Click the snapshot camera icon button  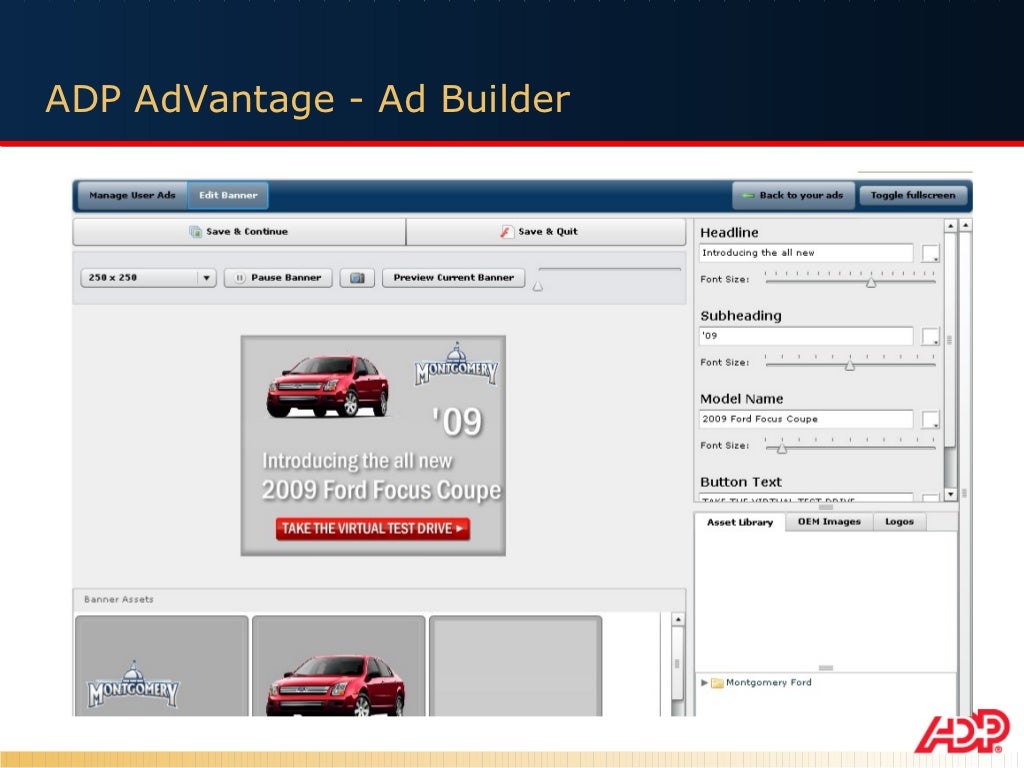tap(357, 278)
